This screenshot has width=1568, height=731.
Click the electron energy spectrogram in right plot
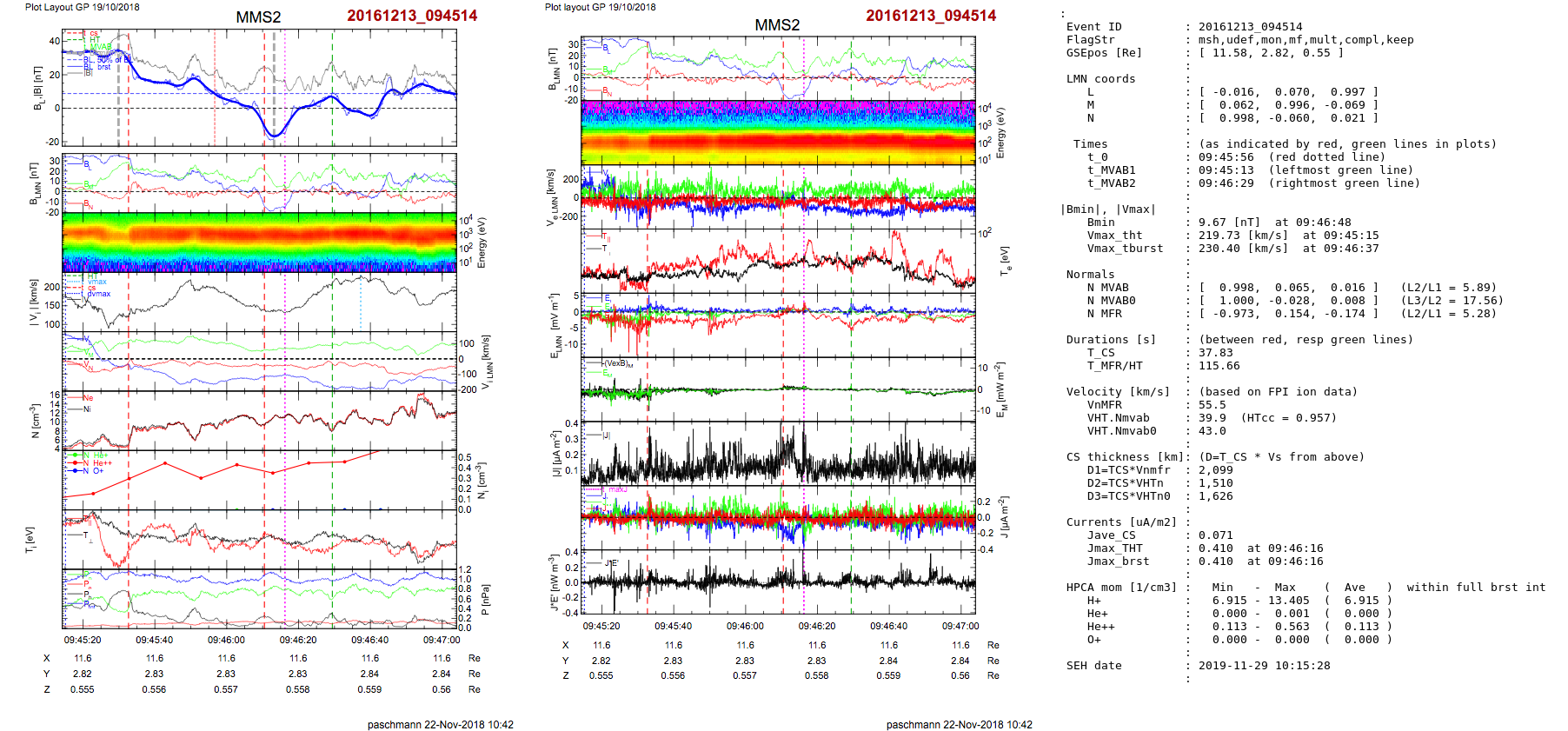tap(778, 132)
